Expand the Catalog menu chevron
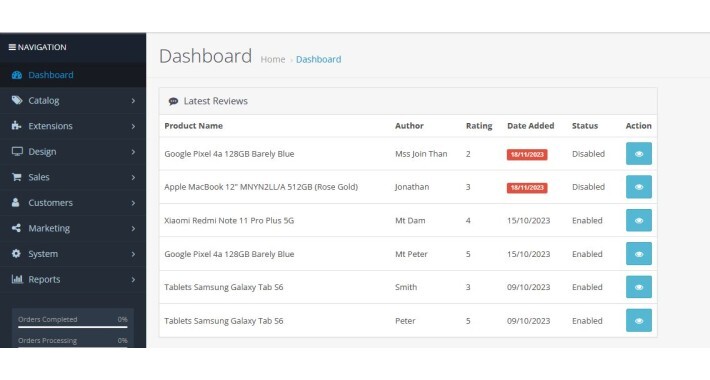Viewport: 710px width, 380px height. coord(133,101)
